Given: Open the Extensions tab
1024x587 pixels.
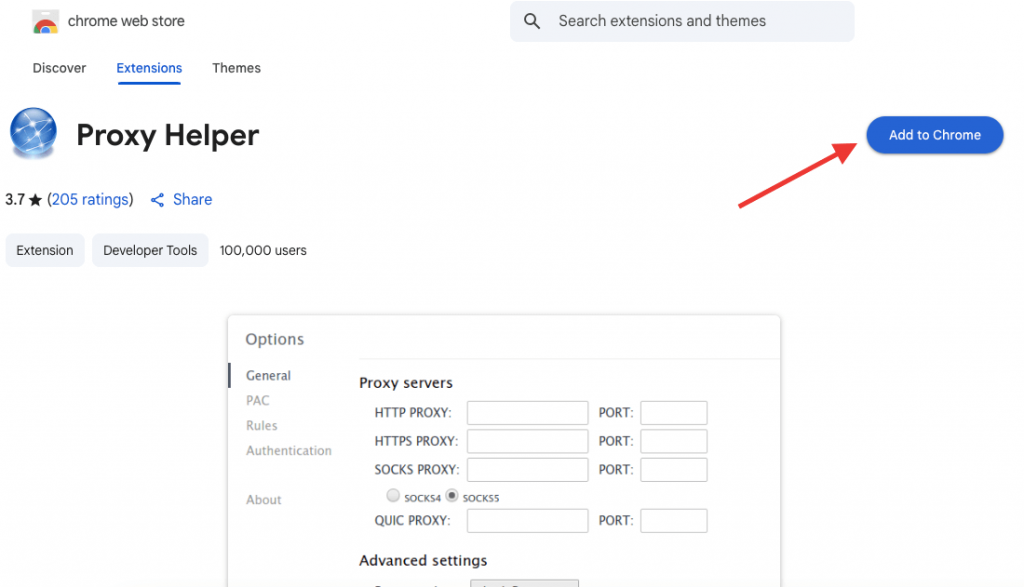Looking at the screenshot, I should (x=149, y=68).
